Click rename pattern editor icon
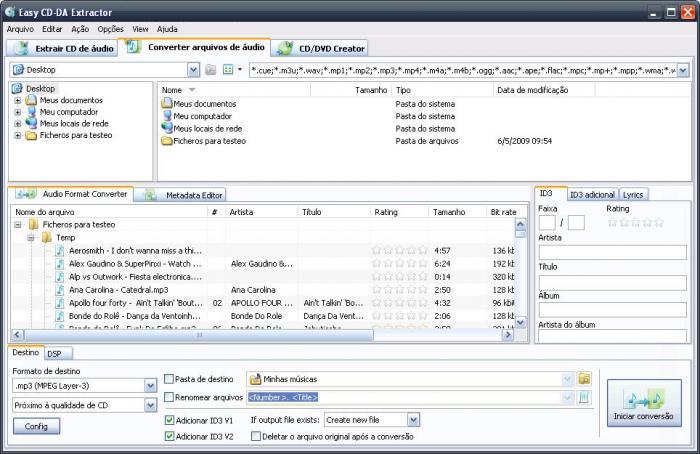700x454 pixels. 584,397
